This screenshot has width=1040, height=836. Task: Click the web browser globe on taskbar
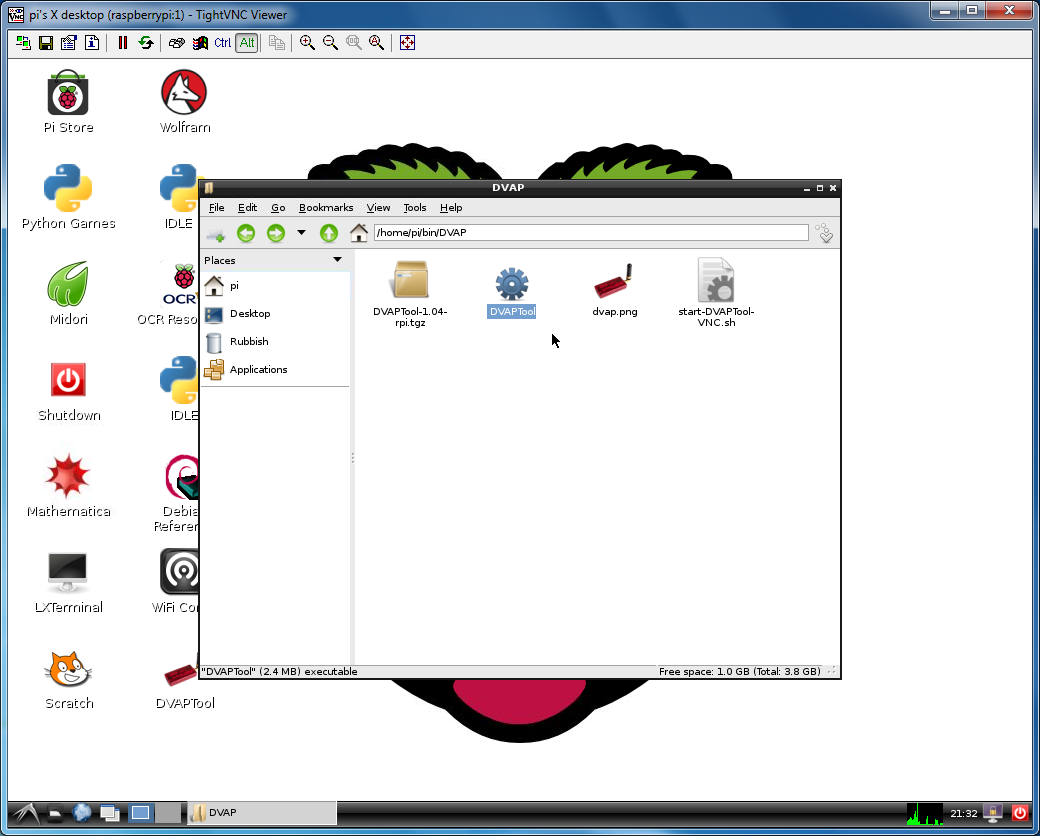tap(82, 813)
